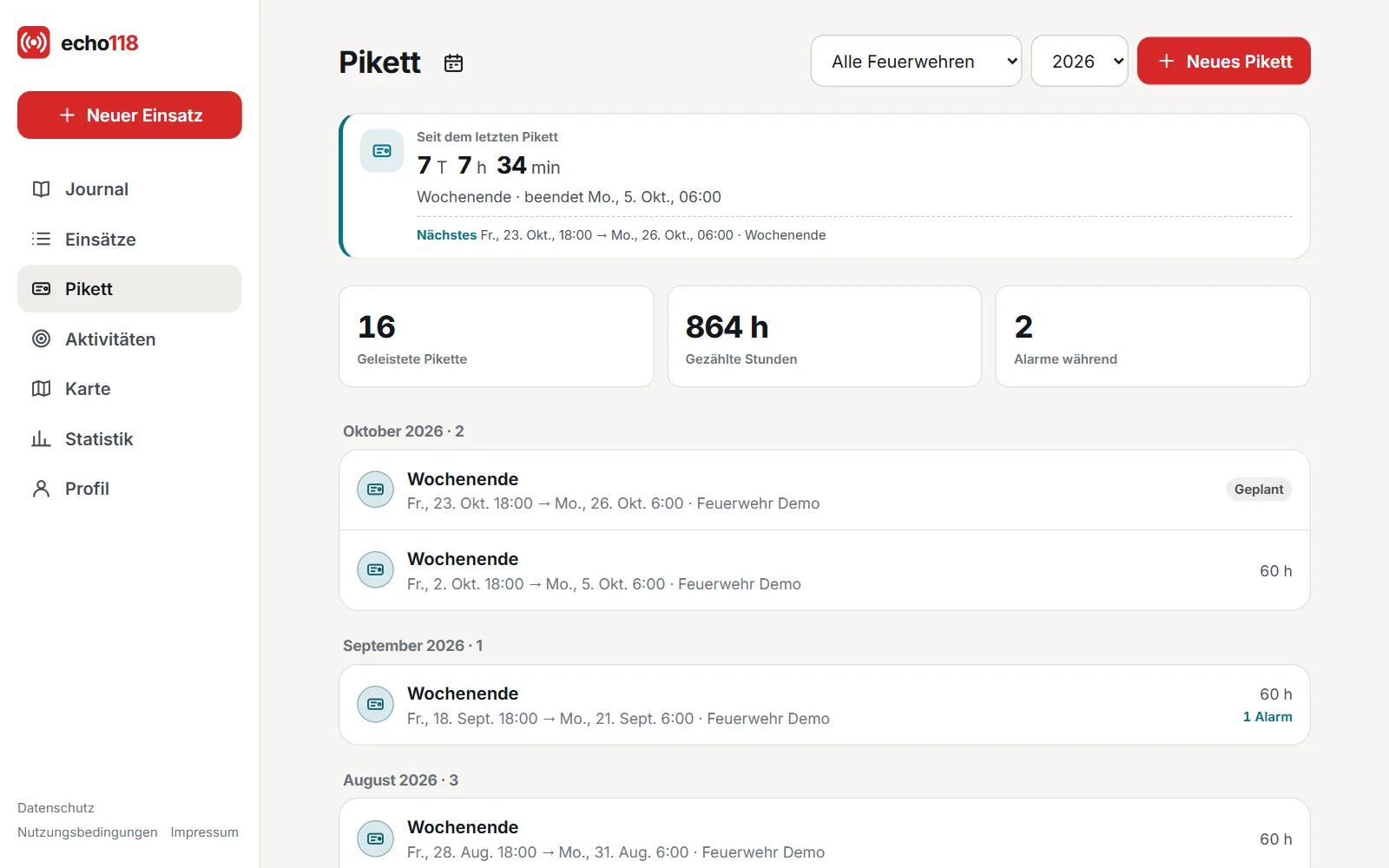Open the 2026 year dropdown

(1079, 61)
